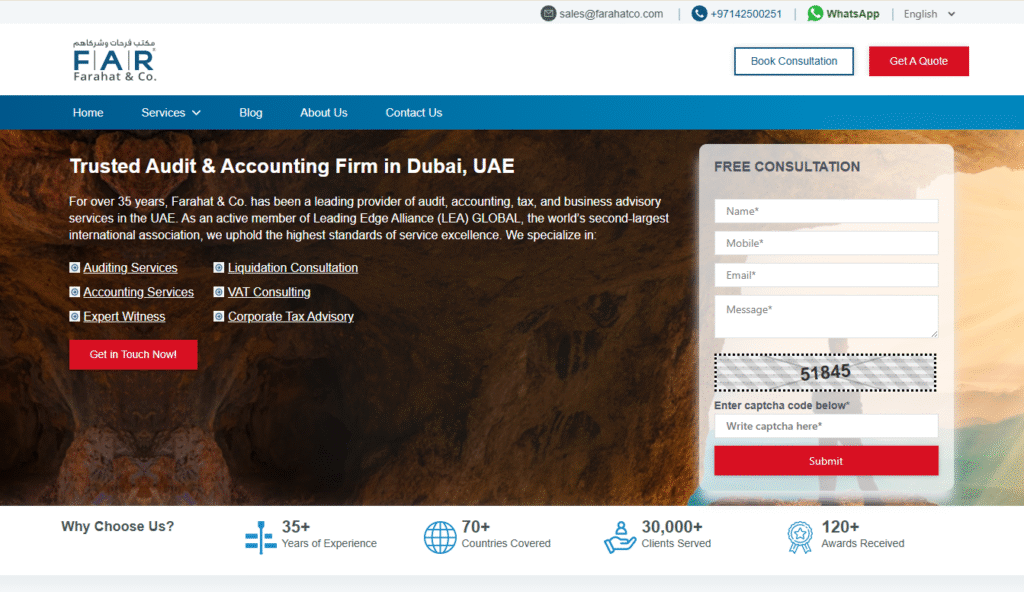Open the Blog menu item
The width and height of the screenshot is (1024, 592).
coord(251,112)
